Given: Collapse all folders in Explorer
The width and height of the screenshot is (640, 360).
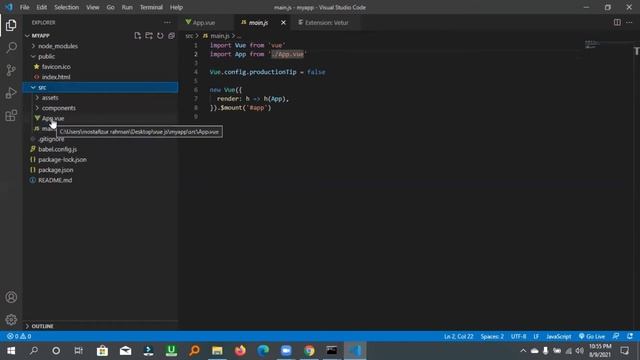Looking at the screenshot, I should tap(171, 36).
